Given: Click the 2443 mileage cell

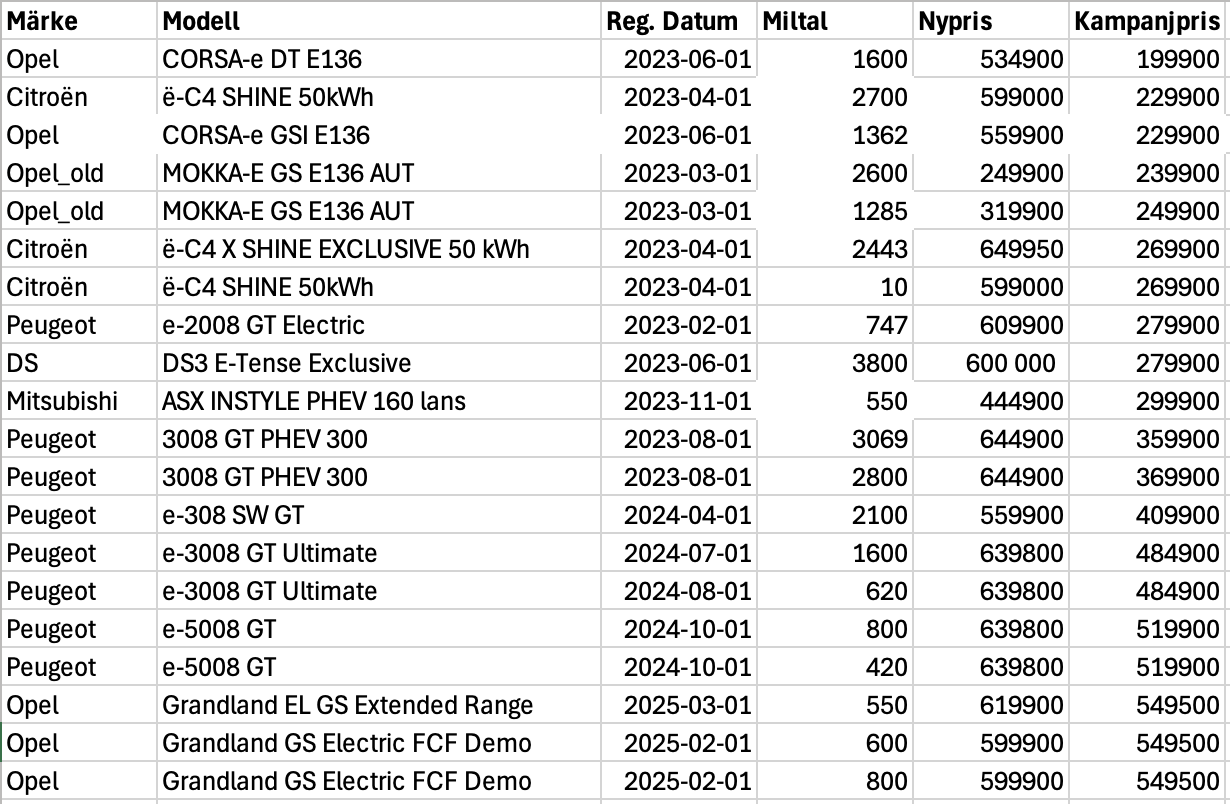Looking at the screenshot, I should (835, 249).
